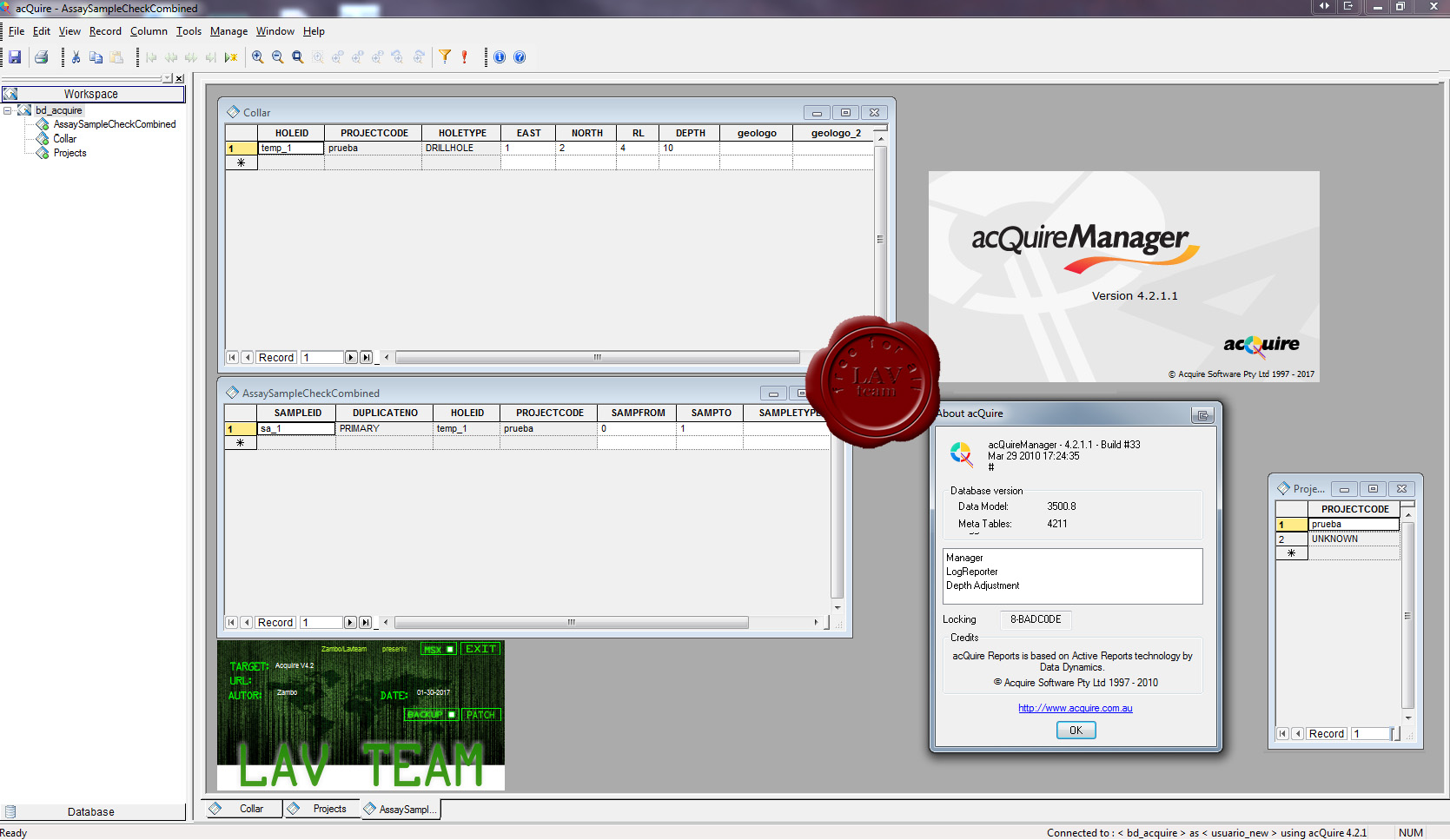The height and width of the screenshot is (840, 1450).
Task: Open the Column menu
Action: (x=149, y=31)
